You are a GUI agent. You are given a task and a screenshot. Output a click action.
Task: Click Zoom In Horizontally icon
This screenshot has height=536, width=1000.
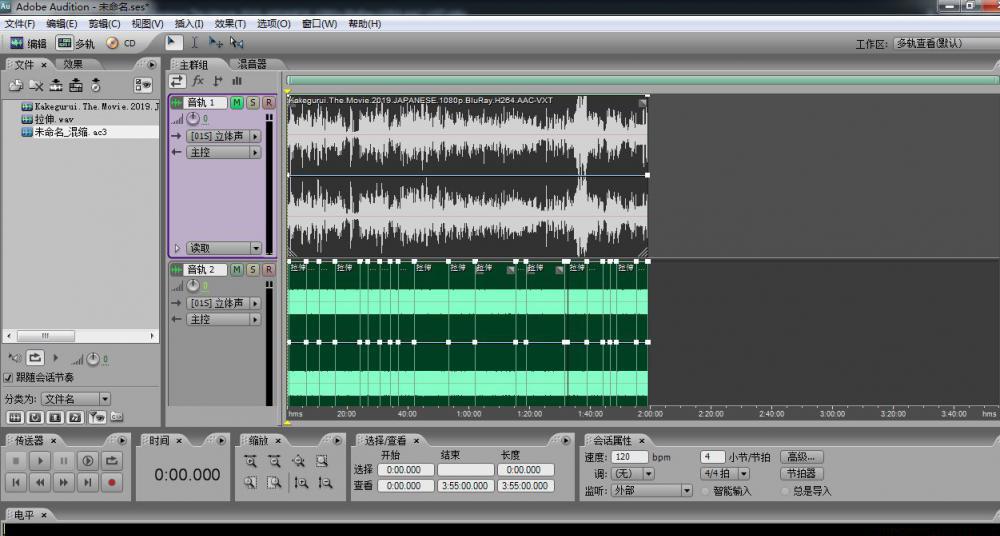(x=251, y=461)
